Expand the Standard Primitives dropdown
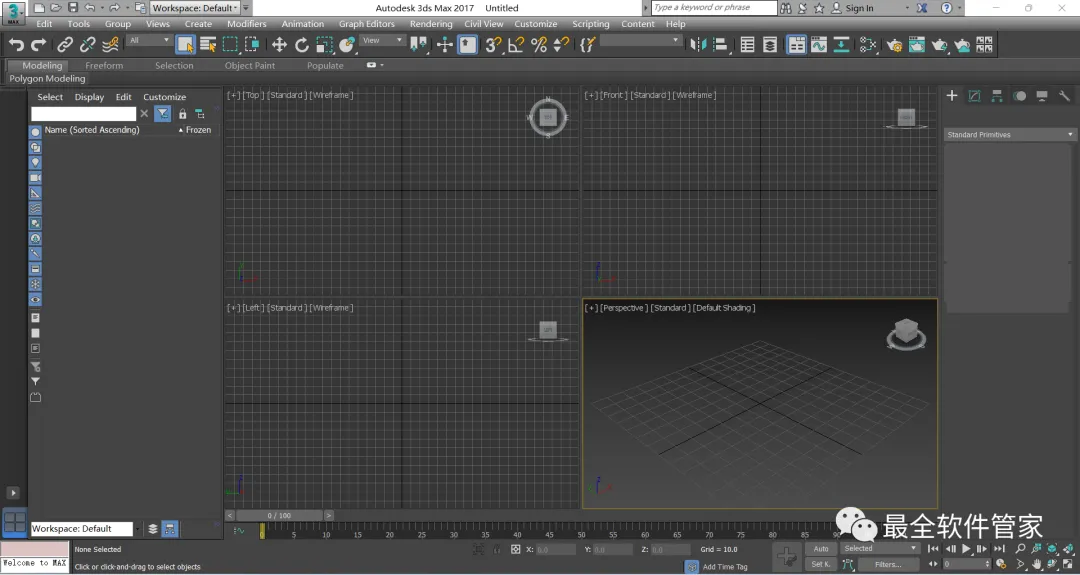The height and width of the screenshot is (575, 1080). tap(1009, 134)
